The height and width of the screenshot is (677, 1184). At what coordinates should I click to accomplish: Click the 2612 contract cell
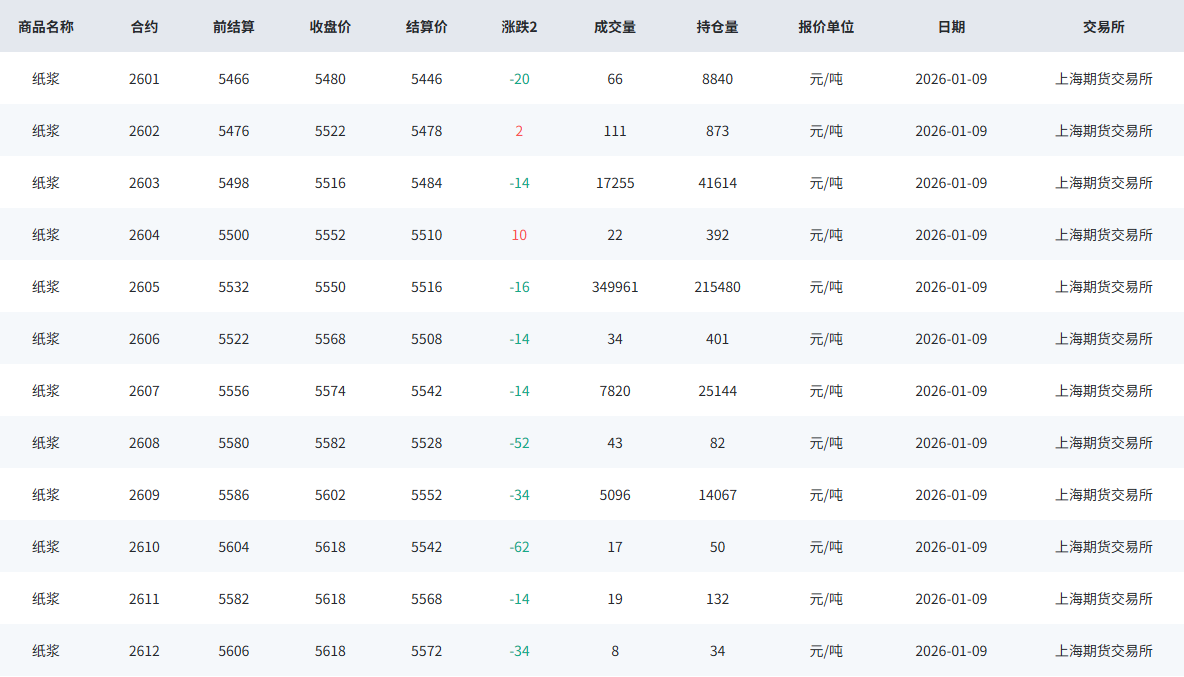point(144,651)
